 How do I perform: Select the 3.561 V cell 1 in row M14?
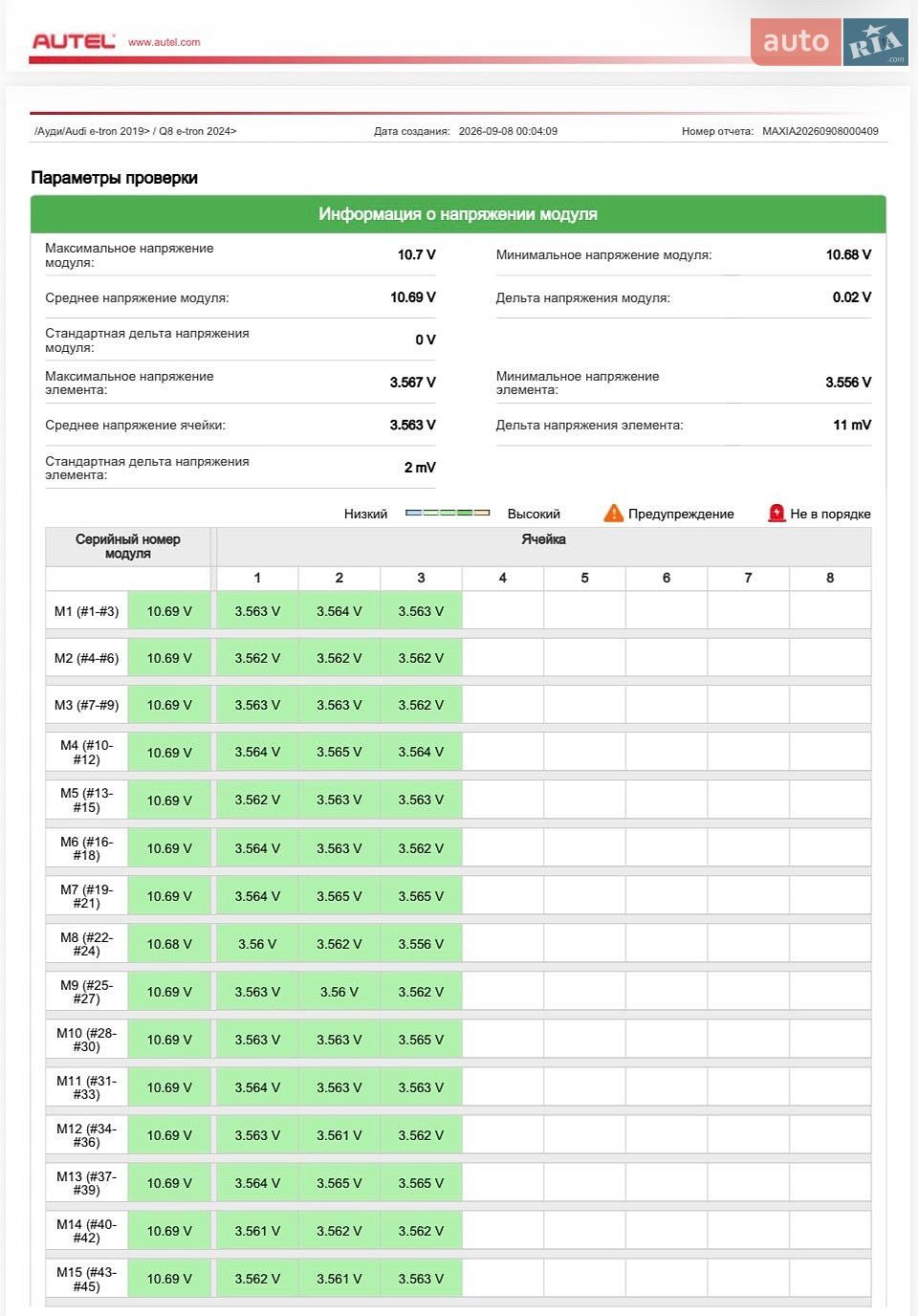coord(257,1231)
